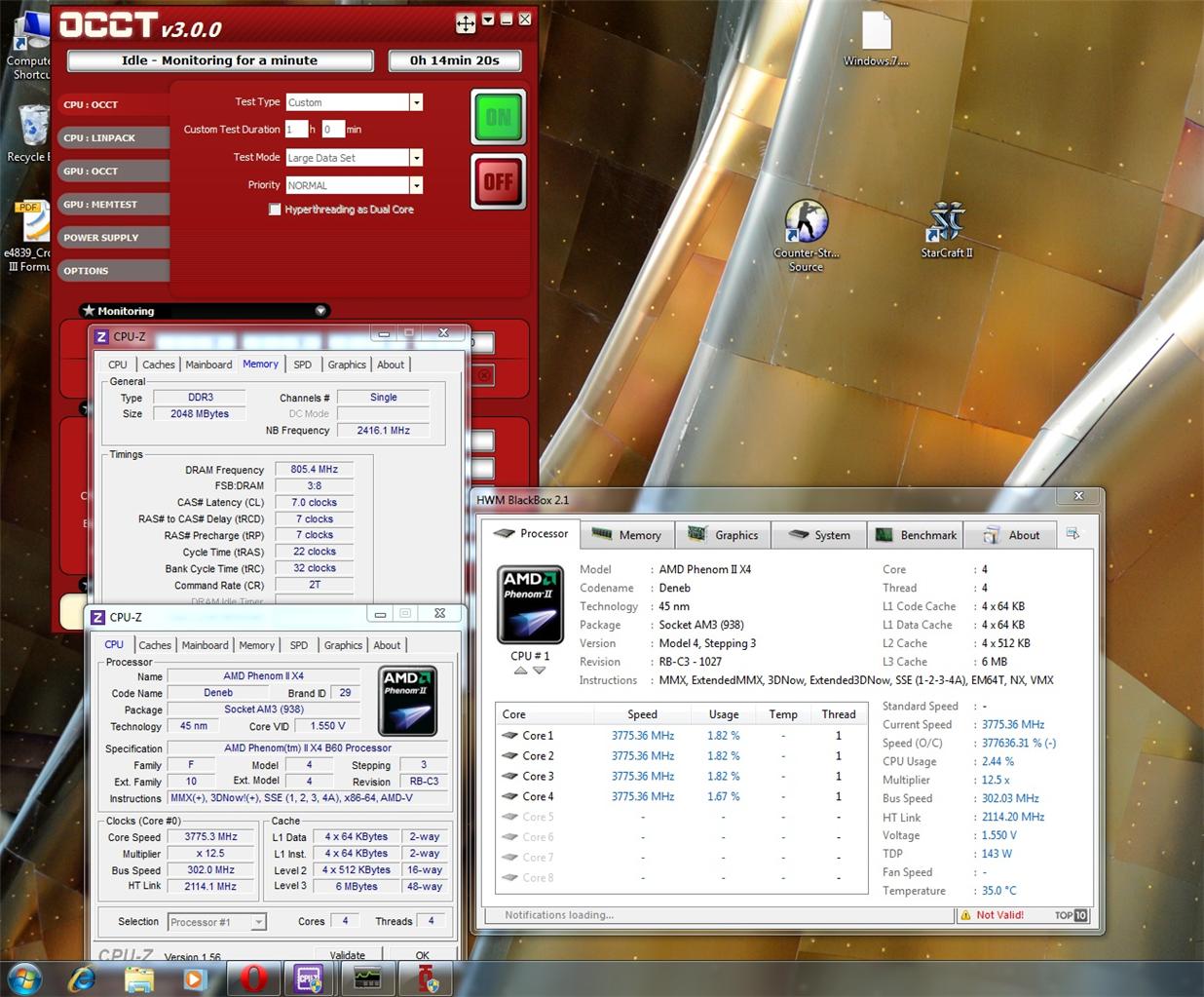Viewport: 1204px width, 997px height.
Task: Launch Opera from the taskbar
Action: (x=252, y=978)
